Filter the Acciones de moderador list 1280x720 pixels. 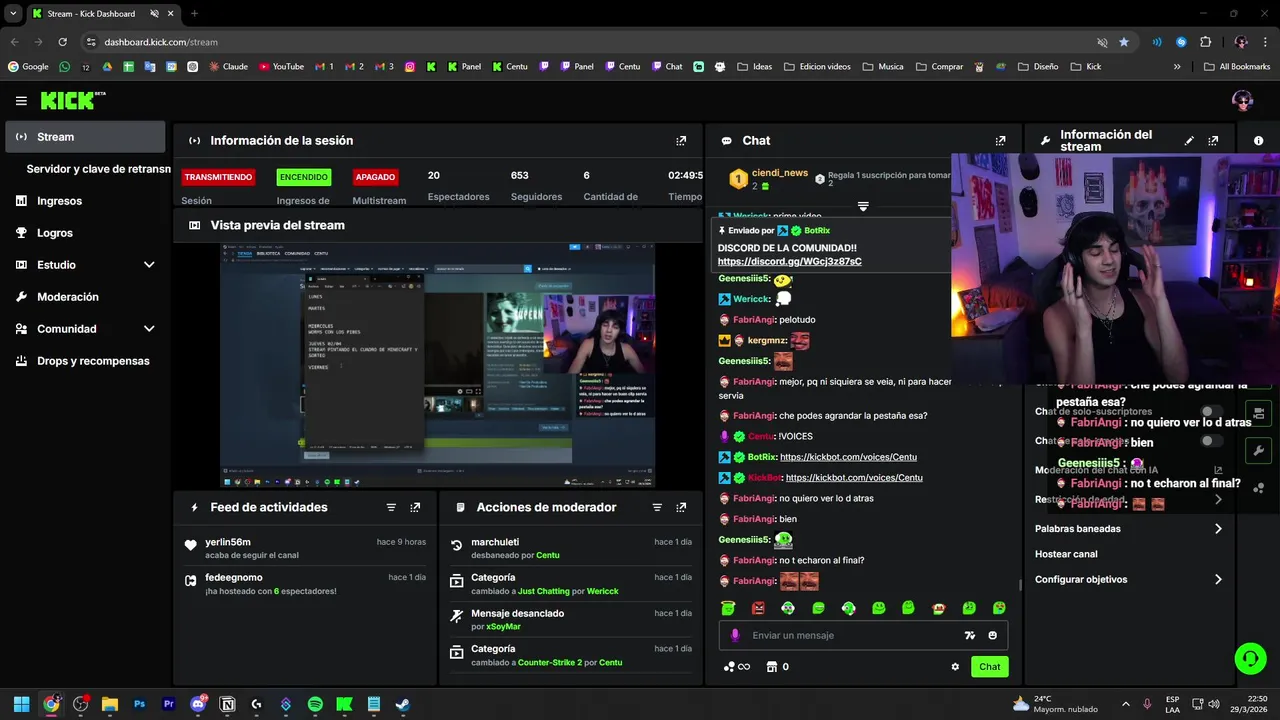click(657, 507)
